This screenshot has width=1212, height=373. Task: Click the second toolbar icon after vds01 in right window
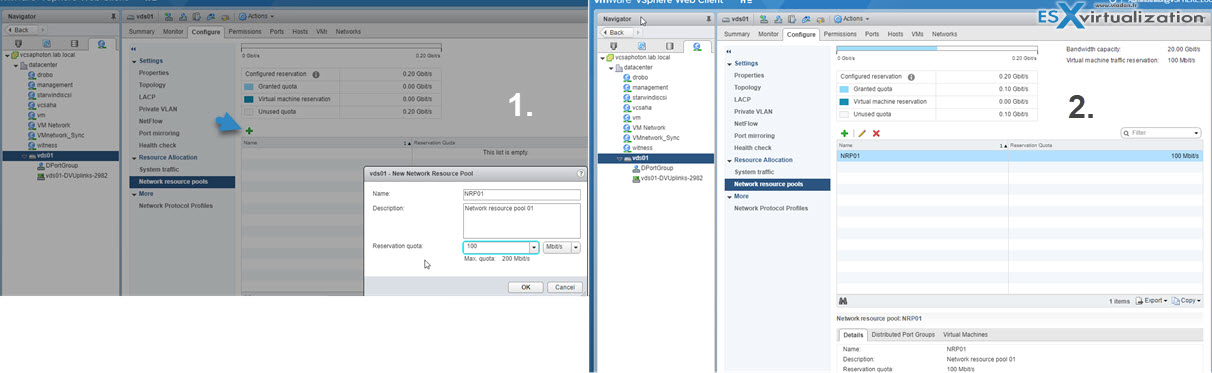click(778, 19)
